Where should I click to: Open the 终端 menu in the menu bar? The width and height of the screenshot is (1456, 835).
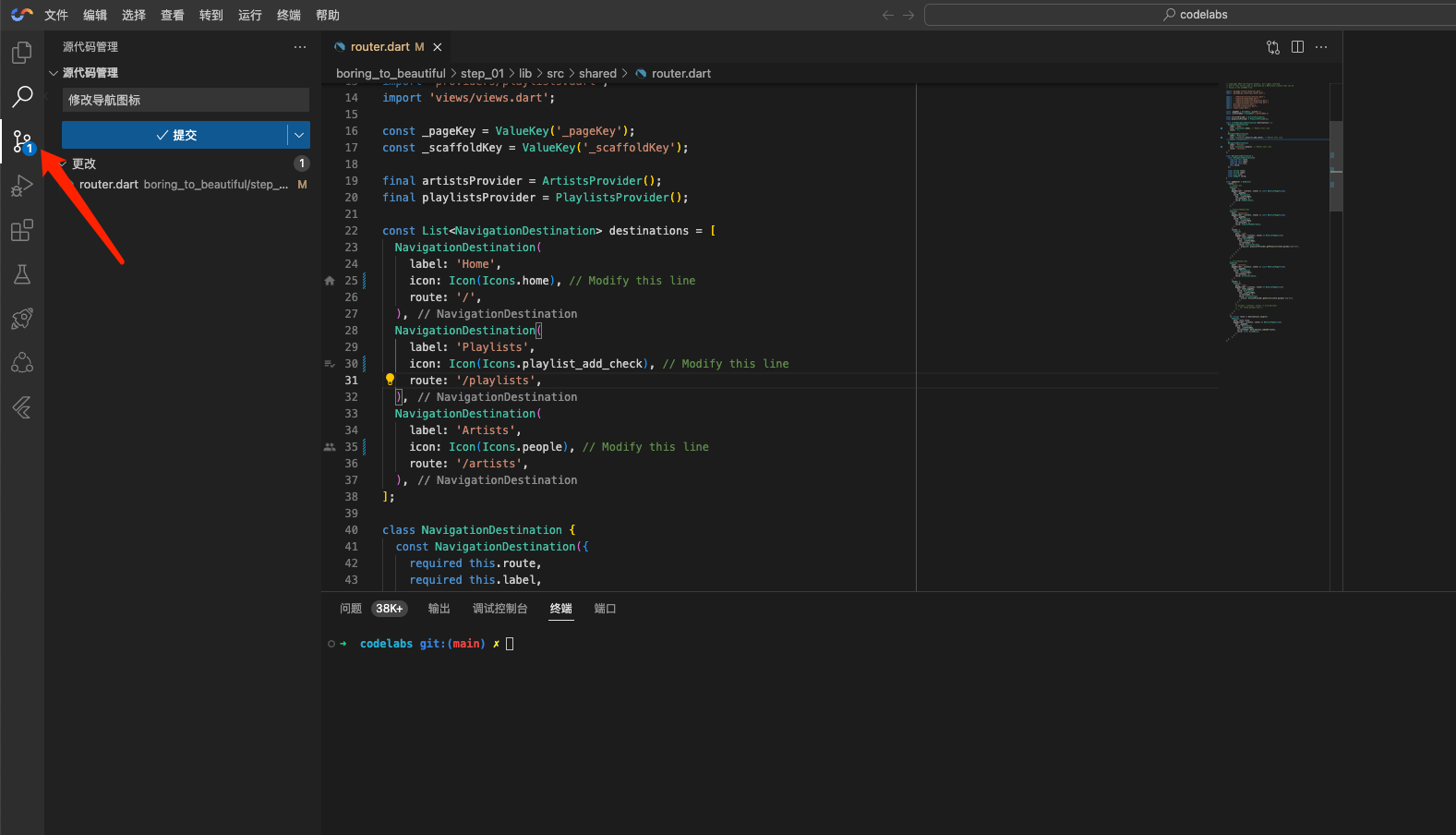(289, 15)
